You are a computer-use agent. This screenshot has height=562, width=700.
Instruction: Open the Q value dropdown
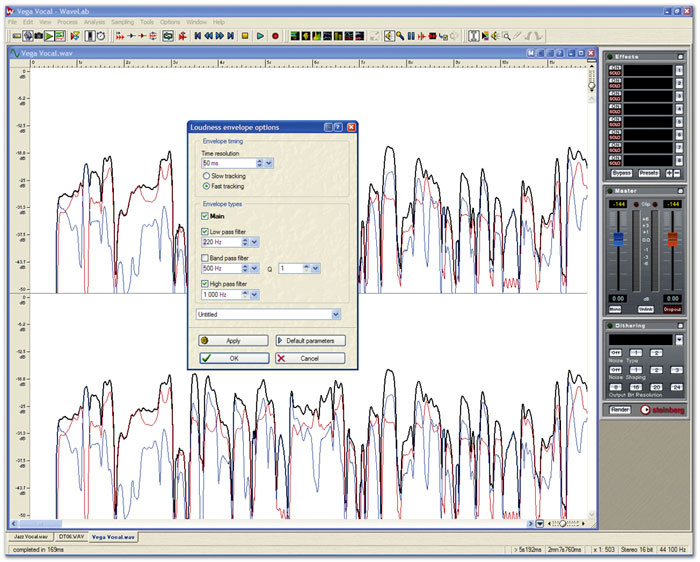[x=315, y=268]
